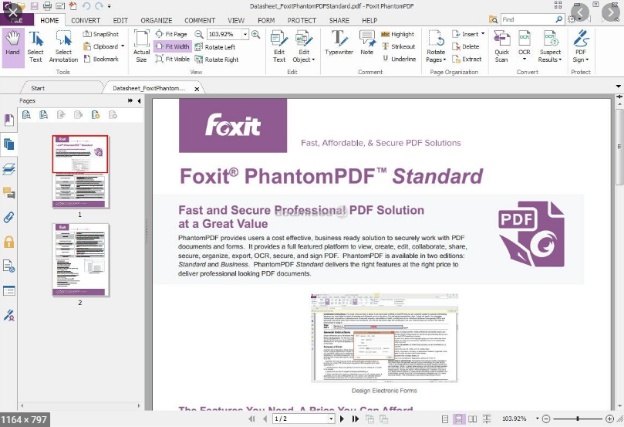Image resolution: width=624 pixels, height=427 pixels.
Task: Switch to Fit Visible view
Action: (x=172, y=59)
